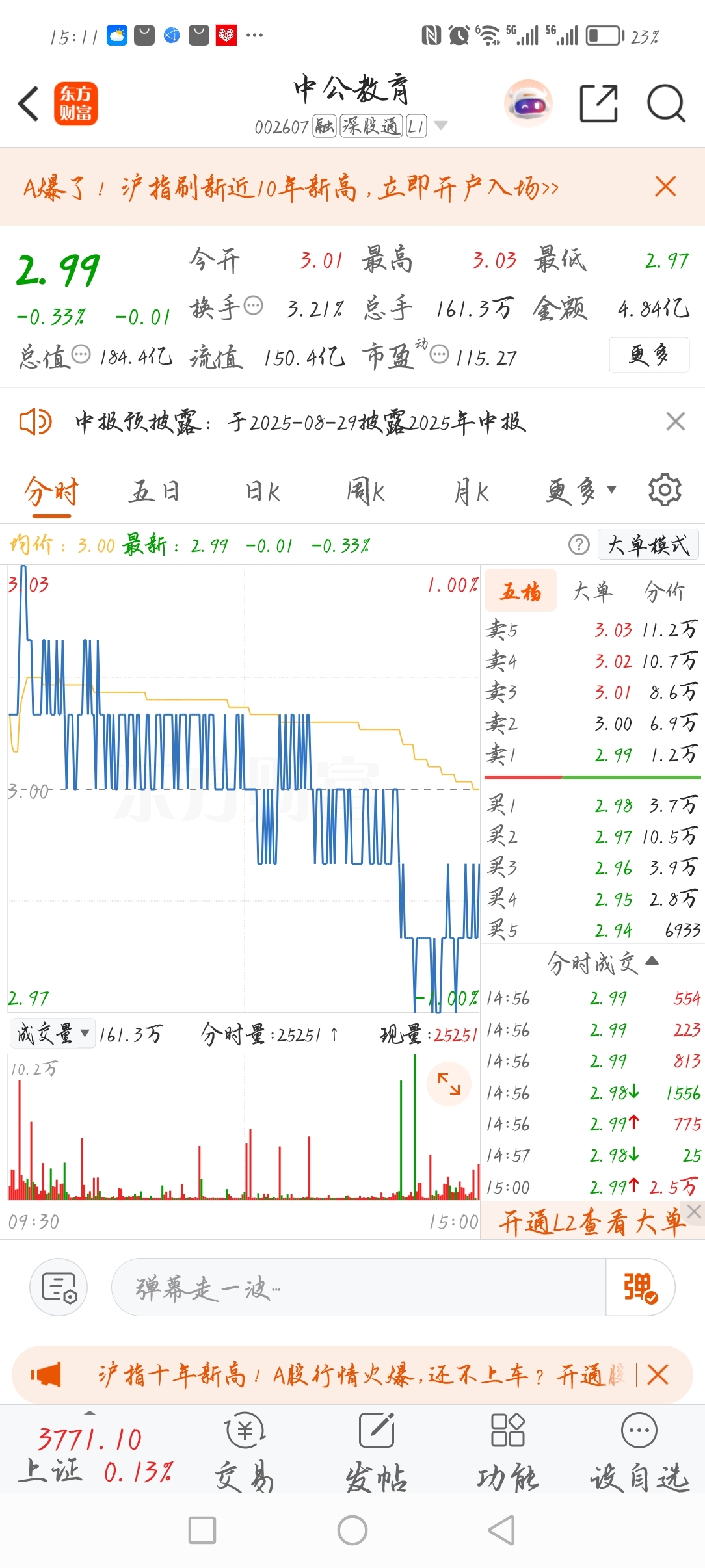Screen dimensions: 705x1568
Task: Tap the L1 level tag
Action: point(416,126)
